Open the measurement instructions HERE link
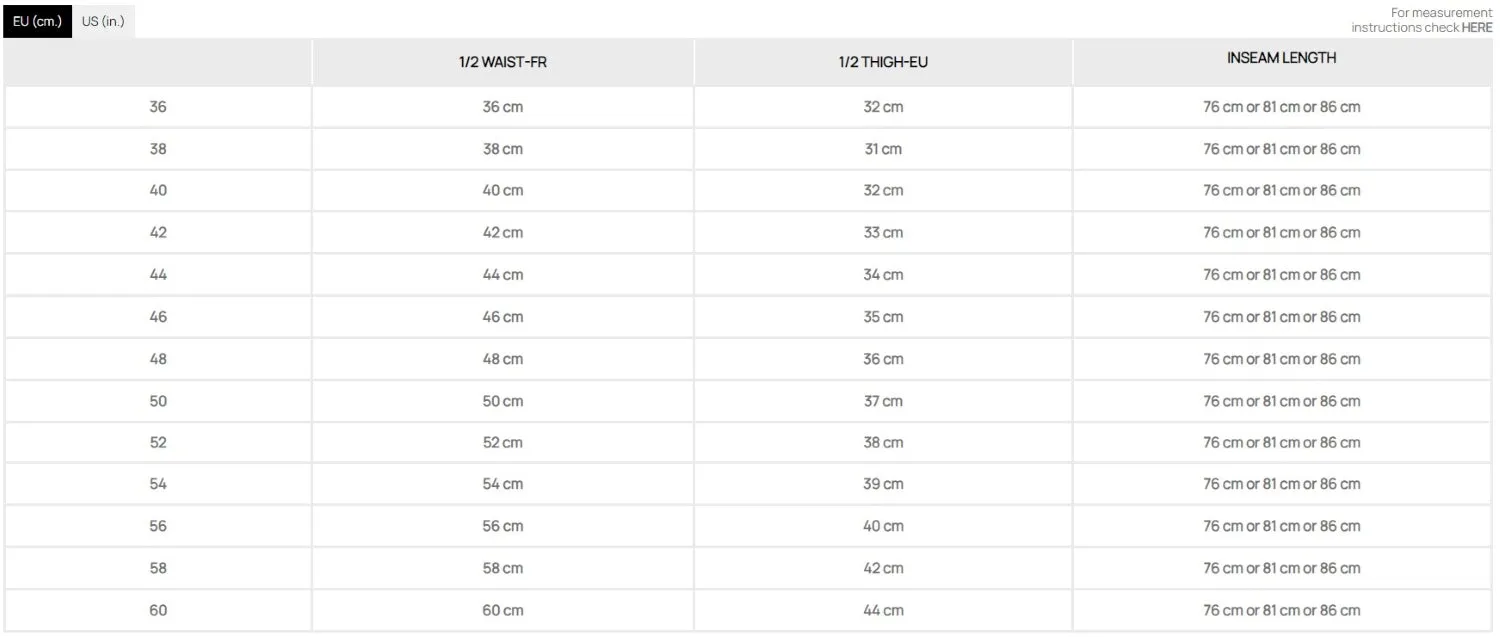1500x637 pixels. (x=1476, y=28)
